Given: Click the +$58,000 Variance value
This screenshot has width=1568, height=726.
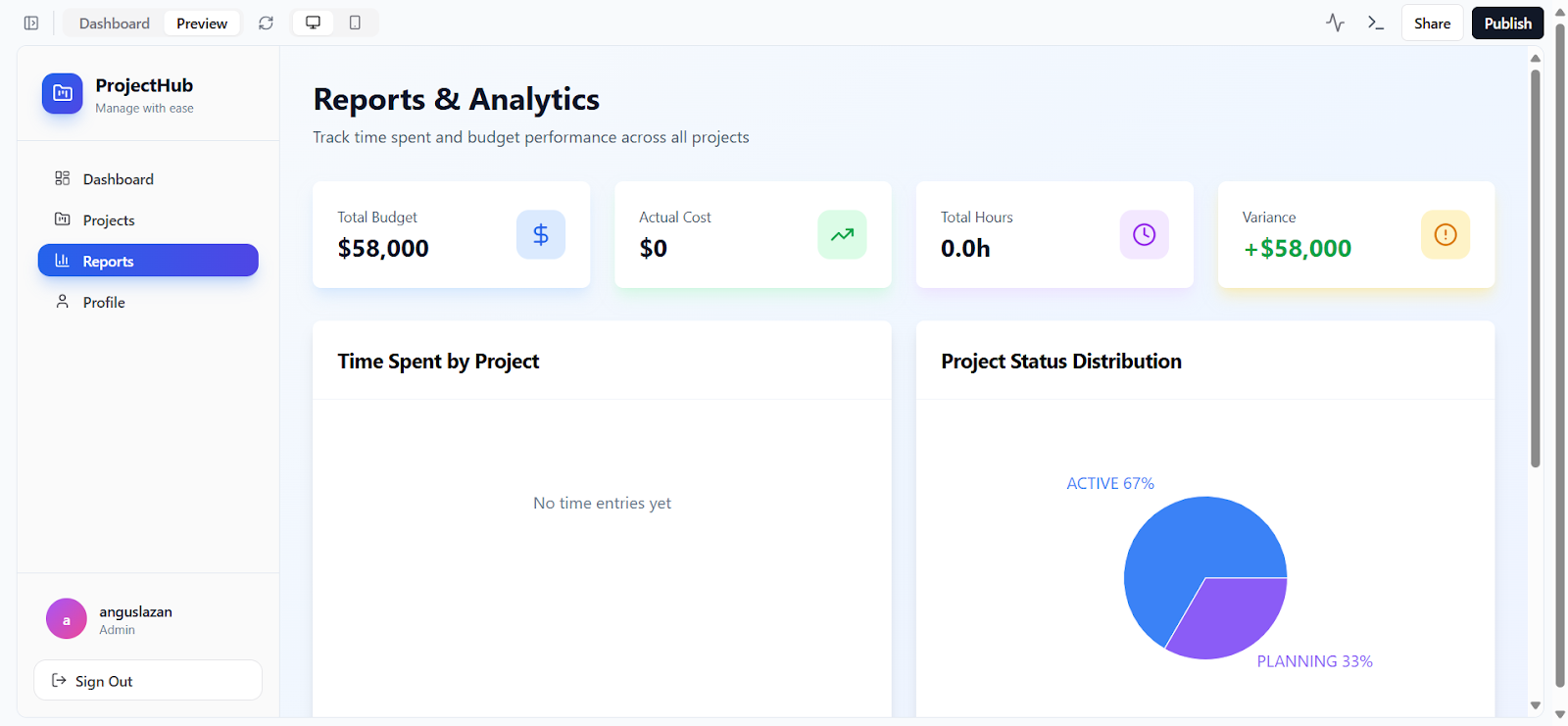Looking at the screenshot, I should (x=1298, y=249).
